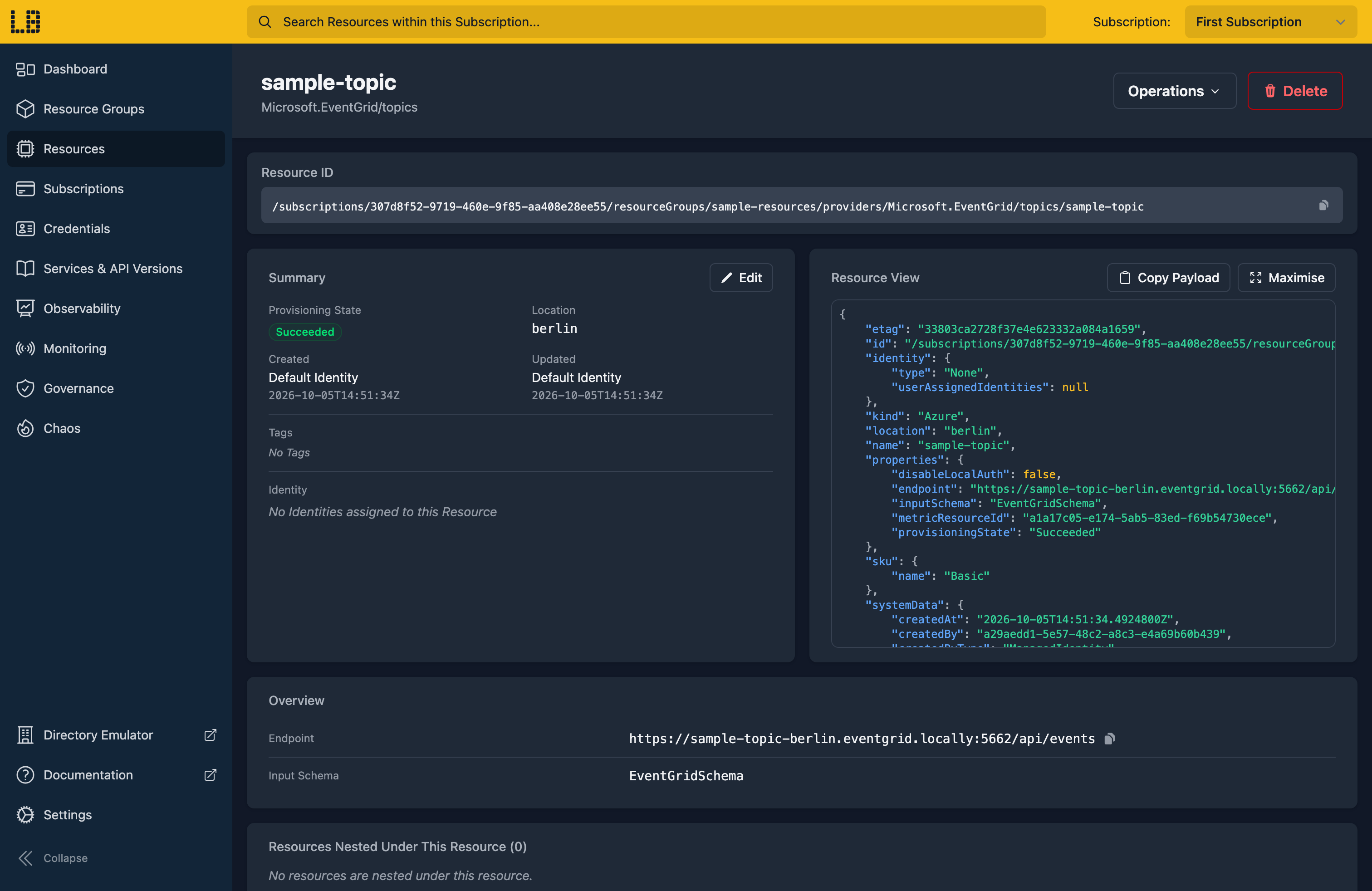The image size is (1372, 891).
Task: Click the Observability chart icon
Action: pyautogui.click(x=25, y=308)
